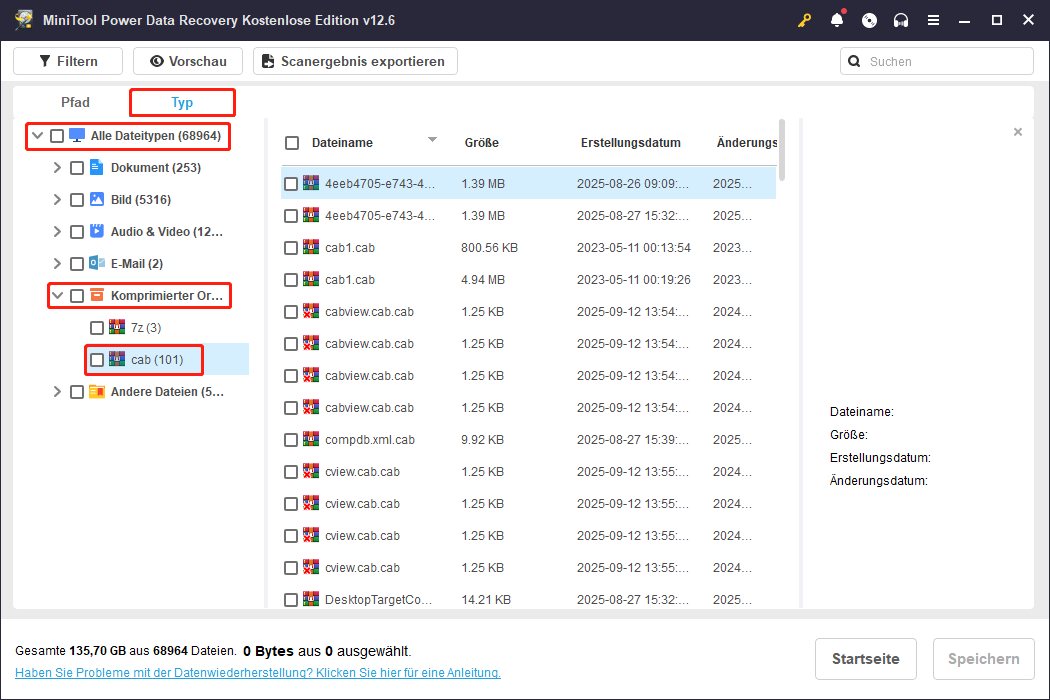The image size is (1050, 700).
Task: Expand the Andere Dateien node
Action: pyautogui.click(x=58, y=392)
